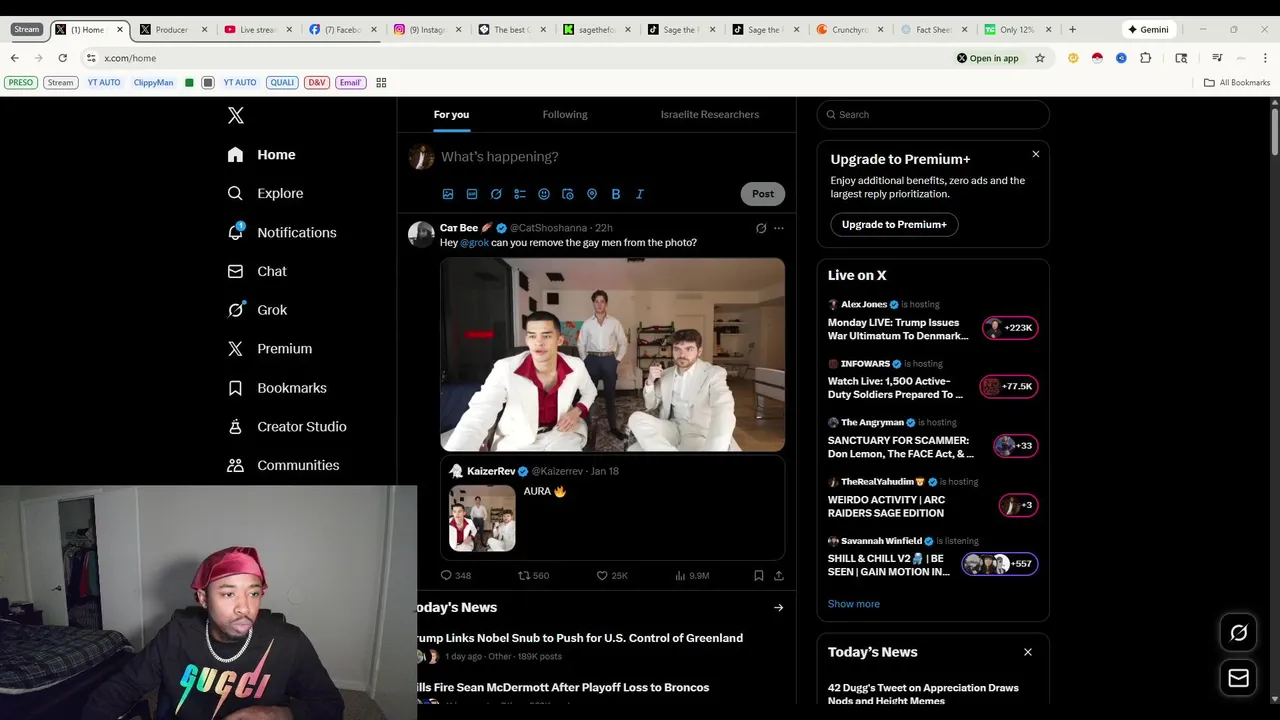The height and width of the screenshot is (720, 1280).
Task: Read Trump Links Nobel Snub news story
Action: click(581, 638)
